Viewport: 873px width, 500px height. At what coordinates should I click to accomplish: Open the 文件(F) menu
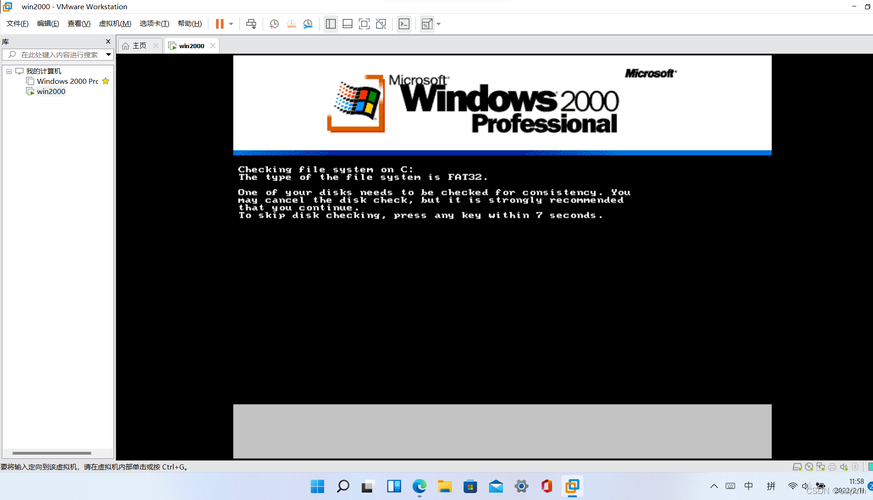click(x=17, y=24)
